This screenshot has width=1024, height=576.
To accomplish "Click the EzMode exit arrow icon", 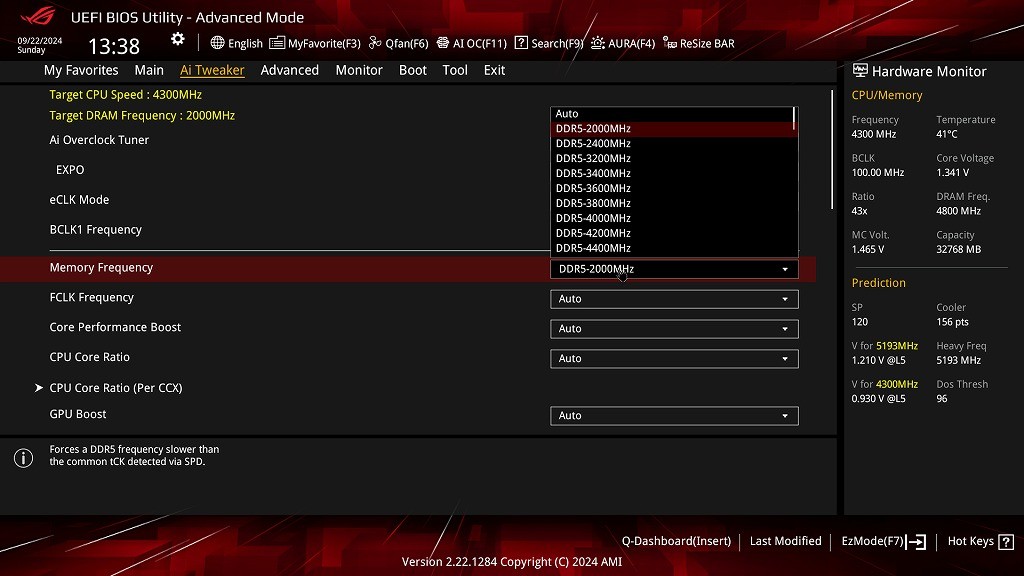I will pos(916,541).
